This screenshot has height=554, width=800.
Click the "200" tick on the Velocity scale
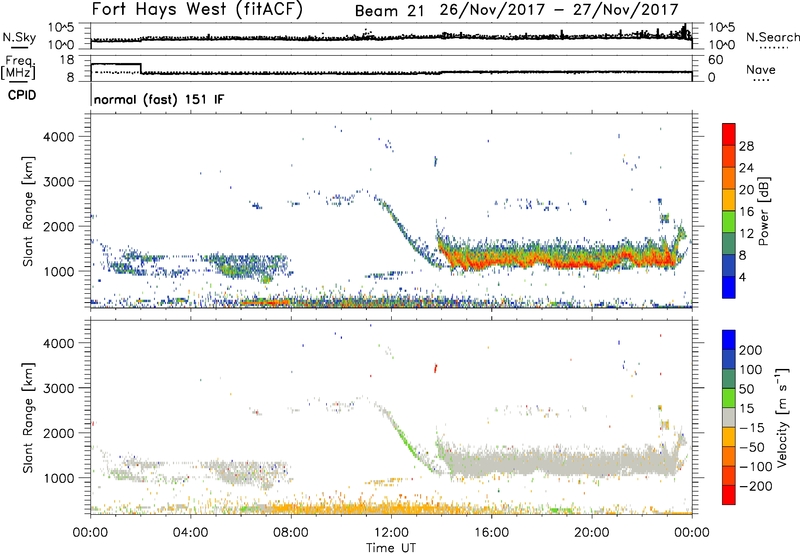coord(751,350)
